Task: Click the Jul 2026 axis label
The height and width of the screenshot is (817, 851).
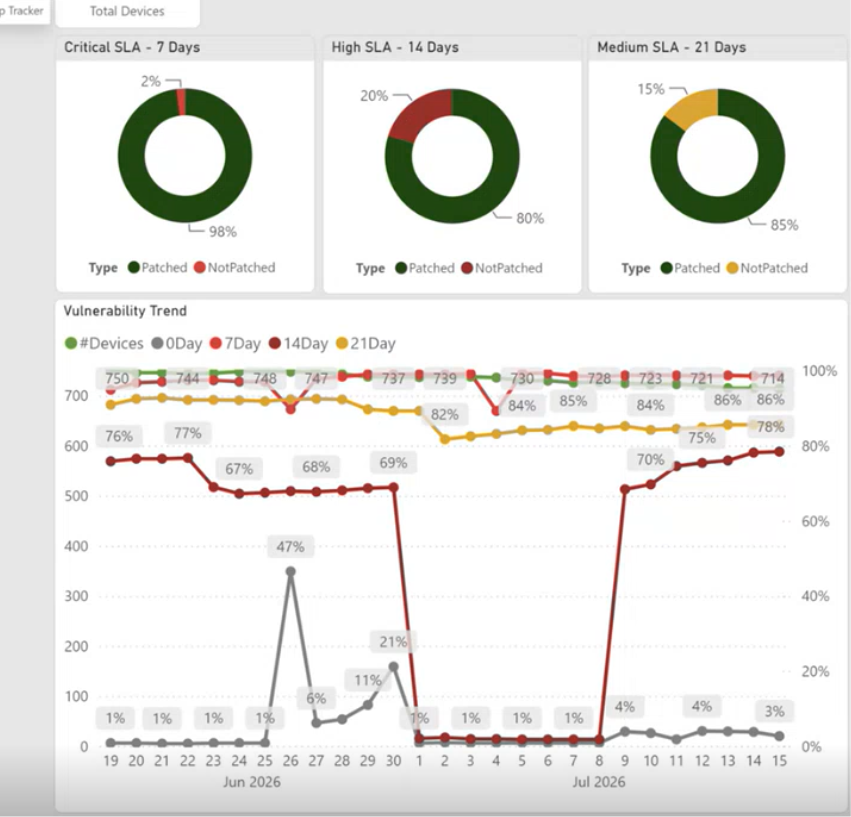Action: 599,782
